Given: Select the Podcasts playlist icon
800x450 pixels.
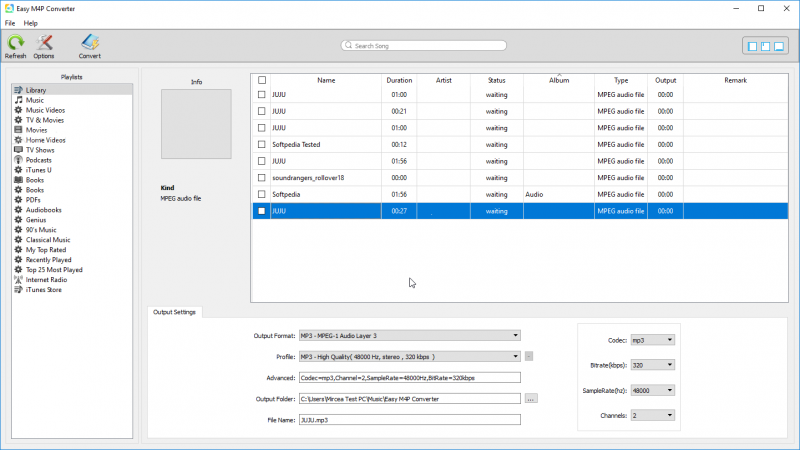Looking at the screenshot, I should pyautogui.click(x=18, y=160).
